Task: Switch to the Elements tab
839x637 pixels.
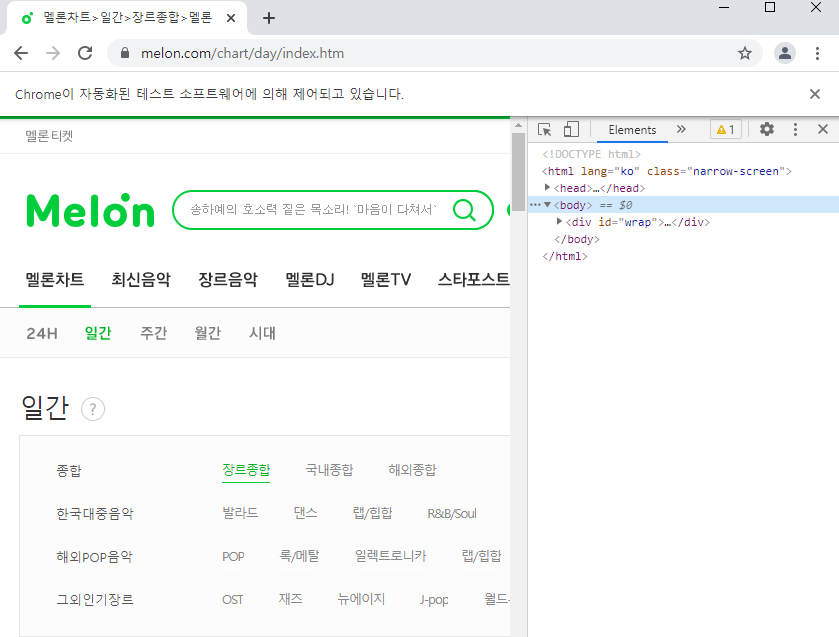Action: click(632, 130)
